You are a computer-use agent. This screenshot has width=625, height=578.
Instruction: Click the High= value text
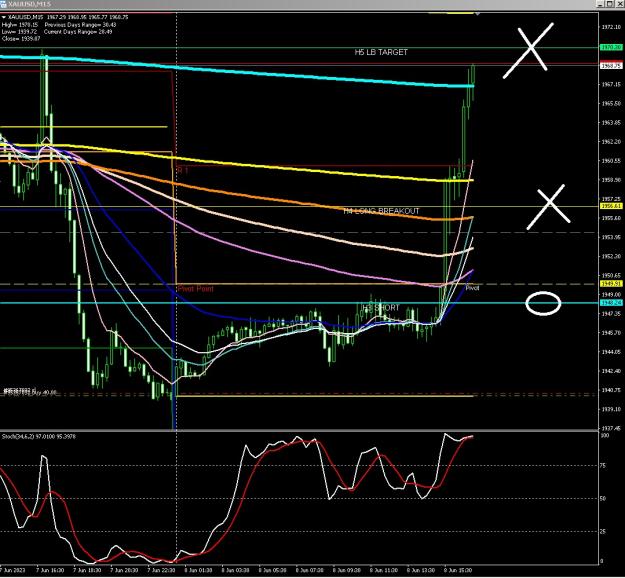[x=20, y=25]
